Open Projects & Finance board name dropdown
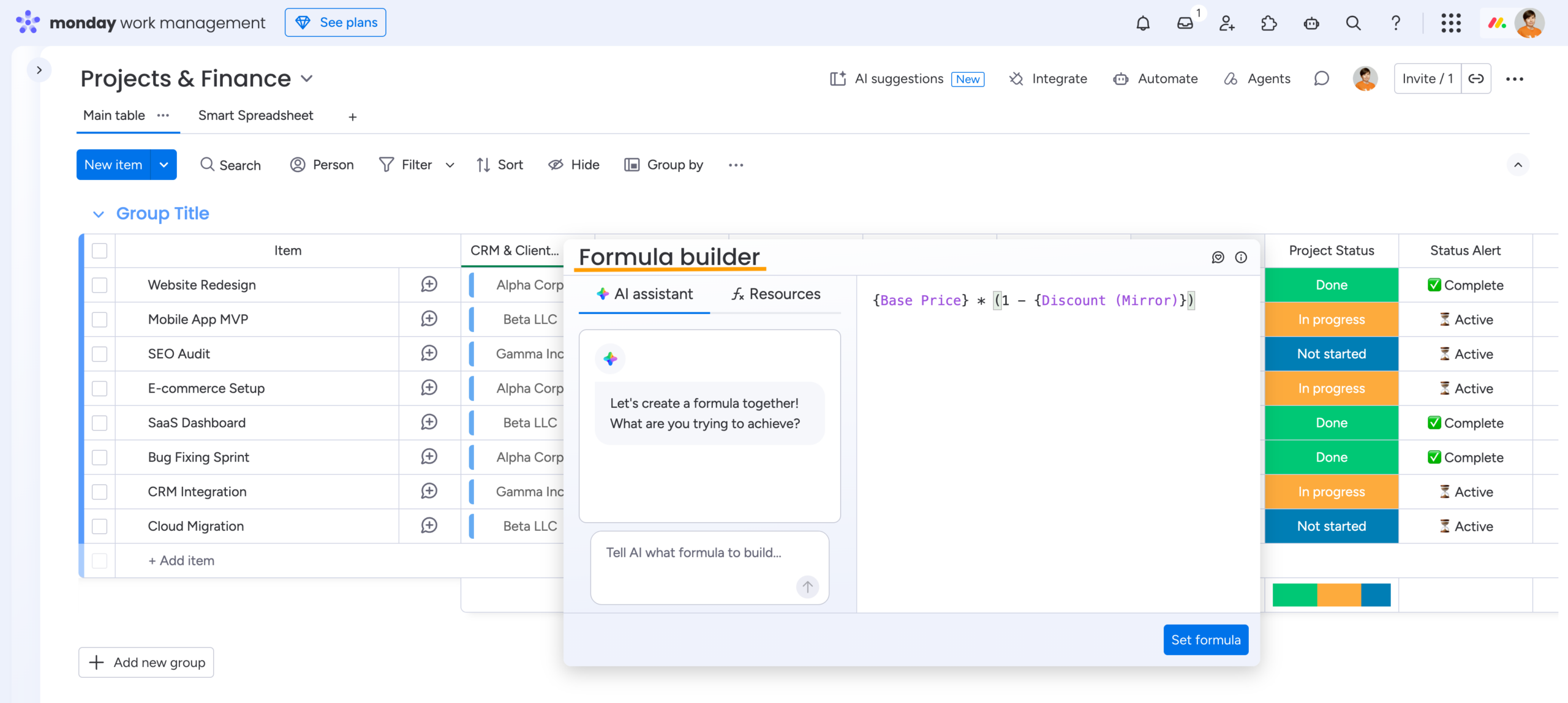Image resolution: width=1568 pixels, height=703 pixels. [307, 78]
